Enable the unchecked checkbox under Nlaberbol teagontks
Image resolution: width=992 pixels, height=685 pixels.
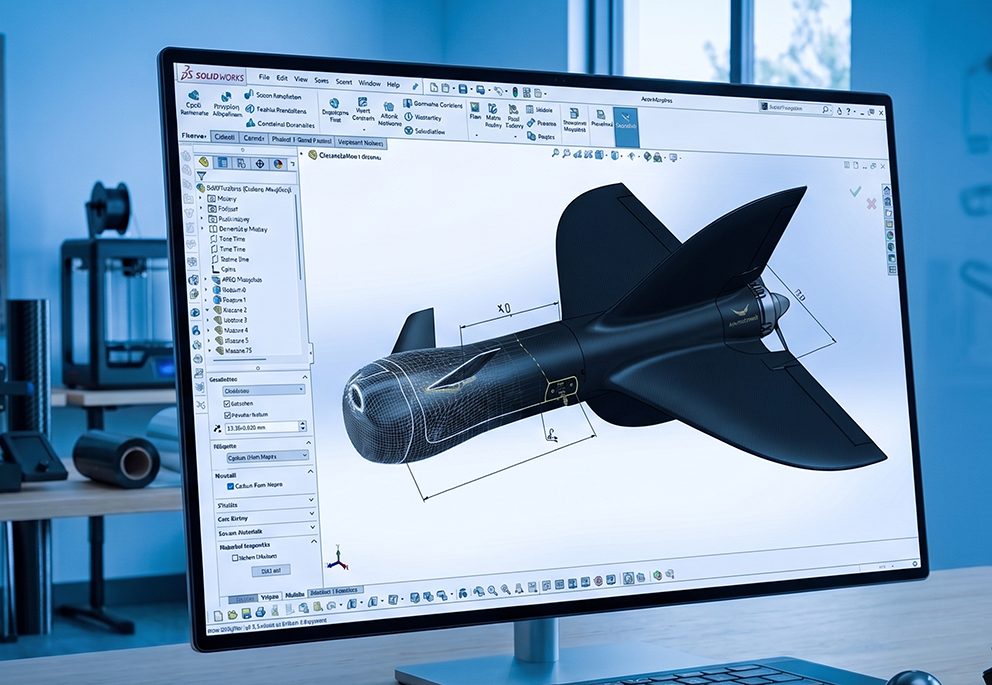pos(235,558)
